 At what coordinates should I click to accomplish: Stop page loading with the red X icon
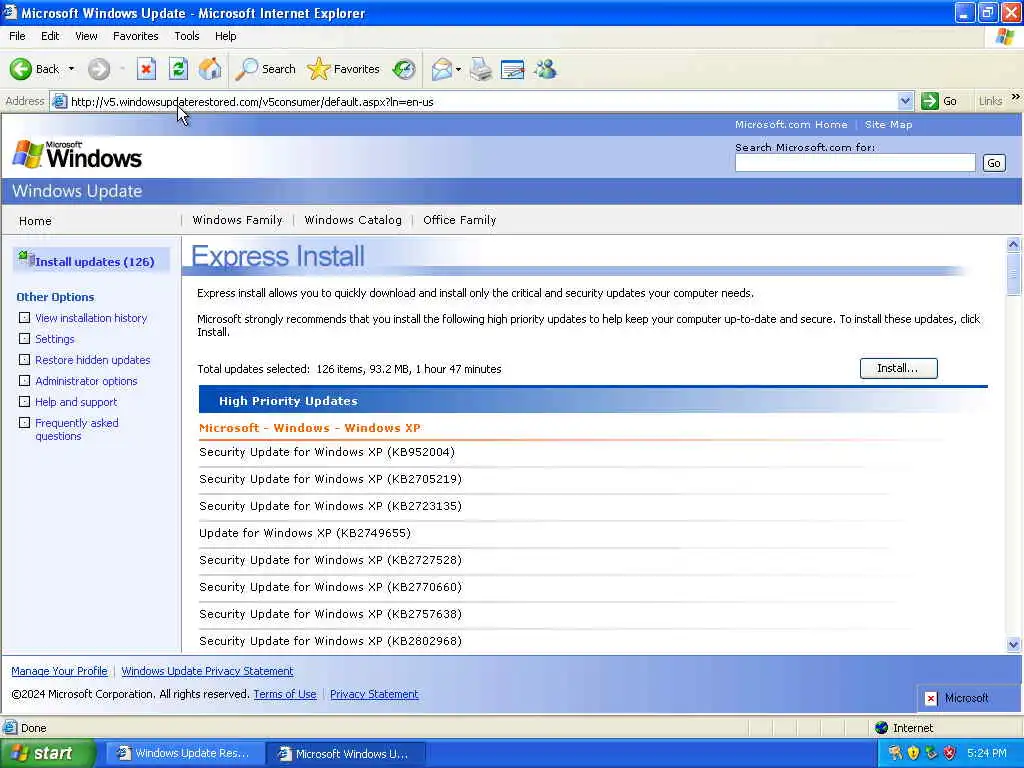tap(146, 69)
